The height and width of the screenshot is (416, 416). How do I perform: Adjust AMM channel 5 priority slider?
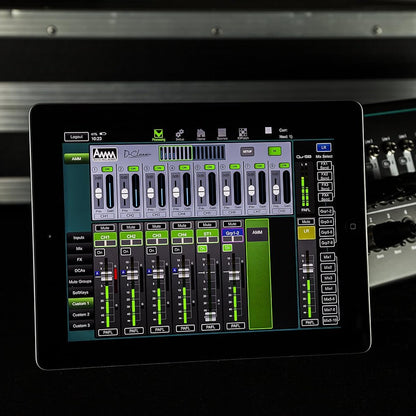tap(201, 191)
